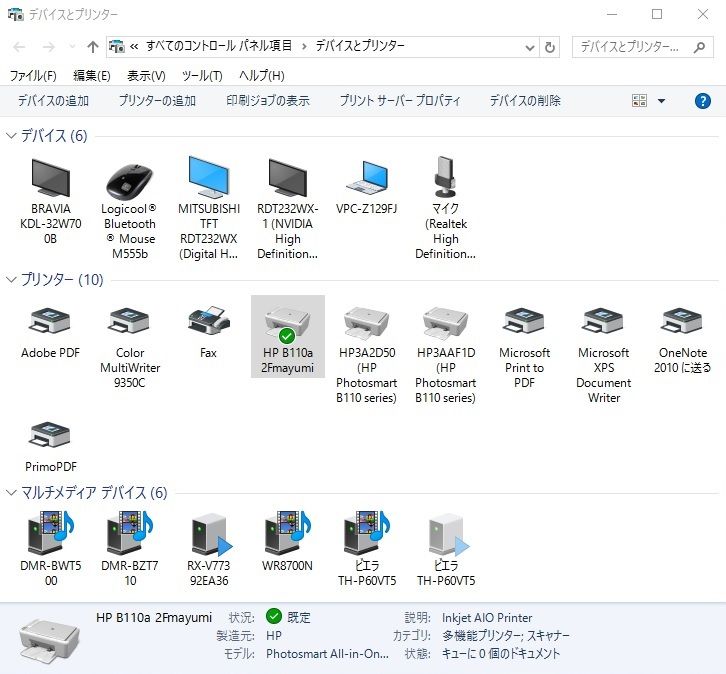726x674 pixels.
Task: Select the RDT232WX-1 NVIDIA High Definition icon
Action: coord(288,178)
